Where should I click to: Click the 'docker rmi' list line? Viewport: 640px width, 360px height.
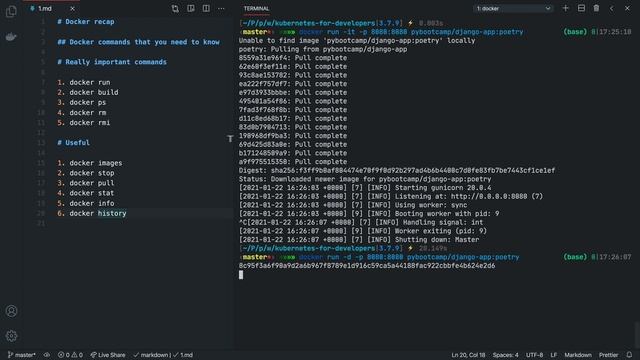[x=84, y=122]
